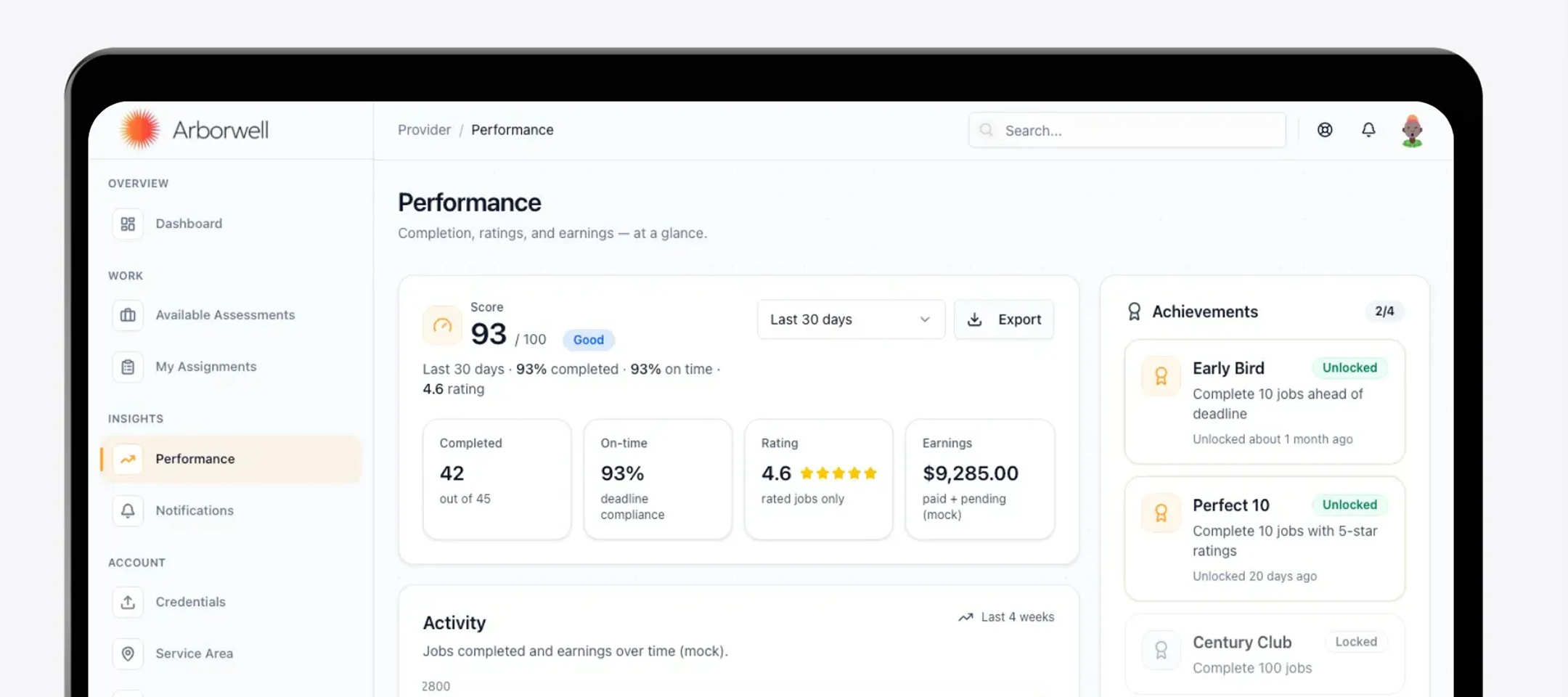Image resolution: width=1568 pixels, height=697 pixels.
Task: Click 'rated jobs only' under Rating
Action: [x=803, y=499]
